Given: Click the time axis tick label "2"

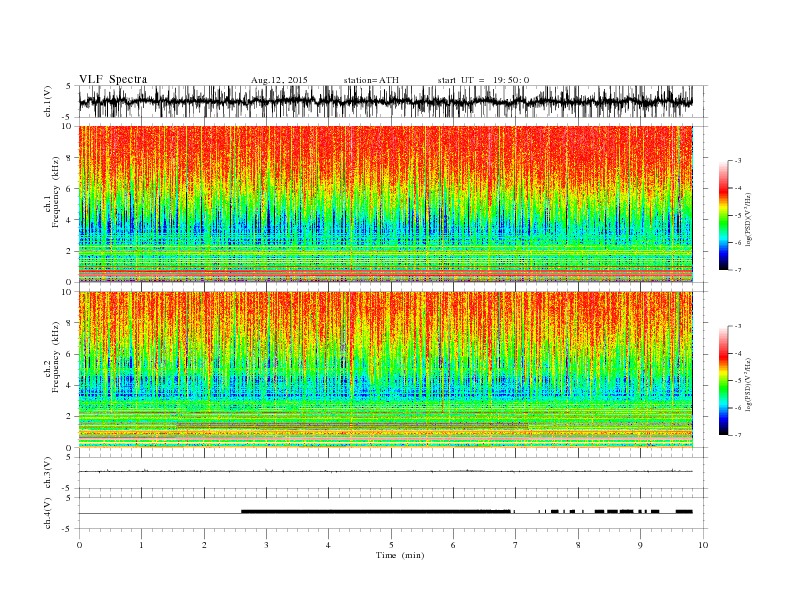Looking at the screenshot, I should (x=204, y=545).
